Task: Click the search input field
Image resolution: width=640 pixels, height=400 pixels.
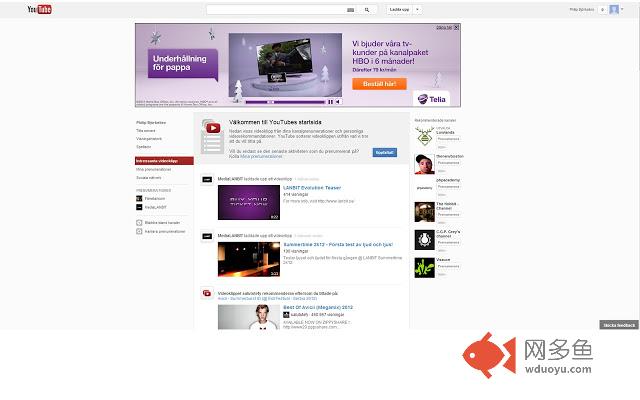Action: [x=276, y=10]
